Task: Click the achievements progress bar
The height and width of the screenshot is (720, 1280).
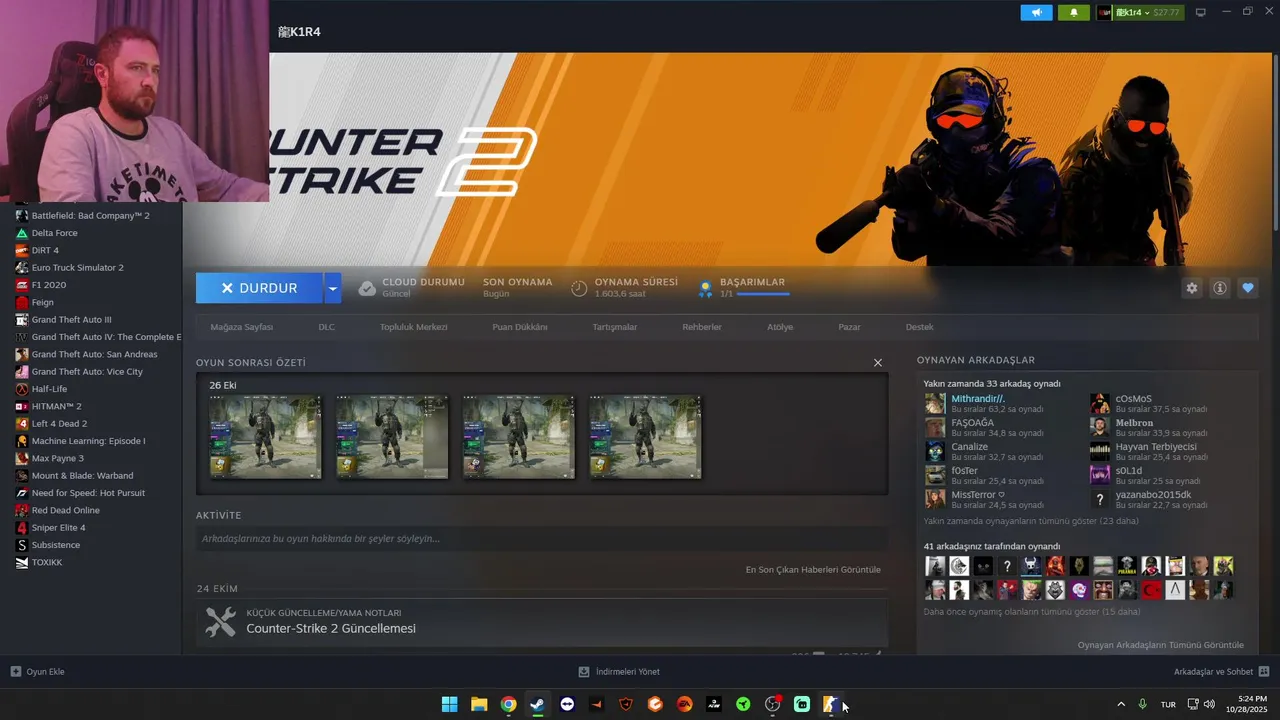Action: click(x=762, y=294)
